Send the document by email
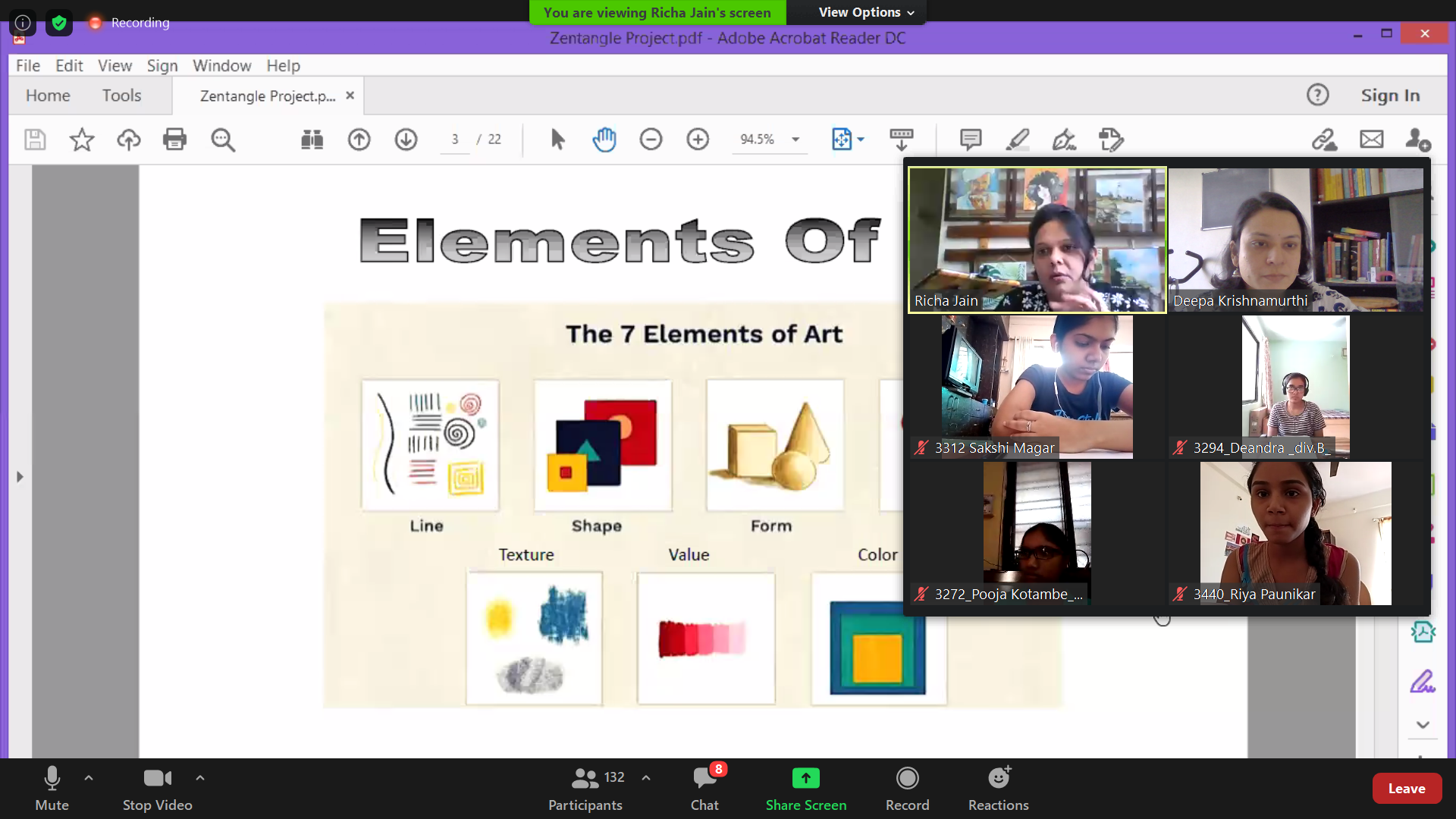Screen dimensions: 1456x819 [x=1371, y=140]
